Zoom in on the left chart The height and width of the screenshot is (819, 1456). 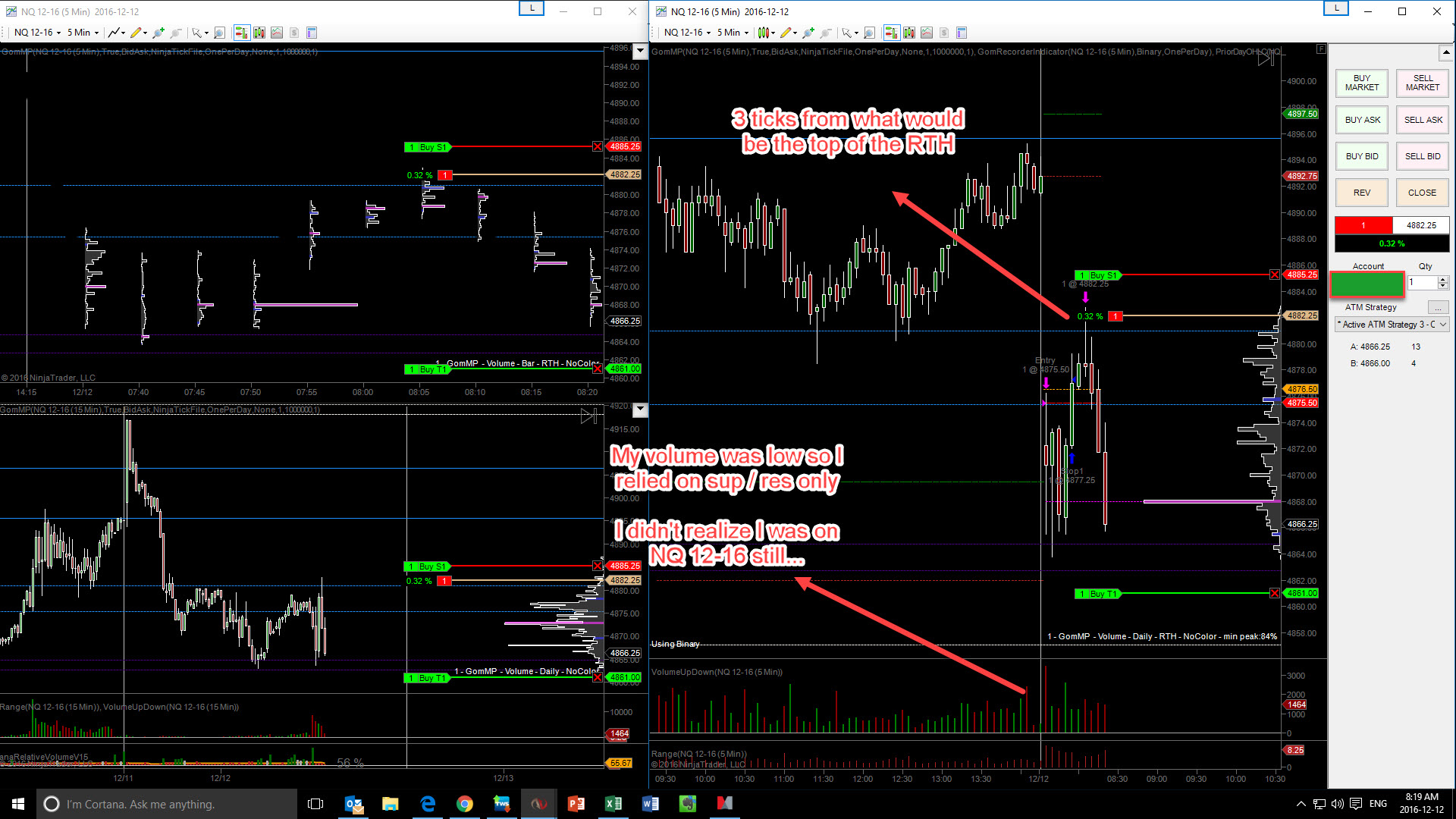pyautogui.click(x=158, y=33)
